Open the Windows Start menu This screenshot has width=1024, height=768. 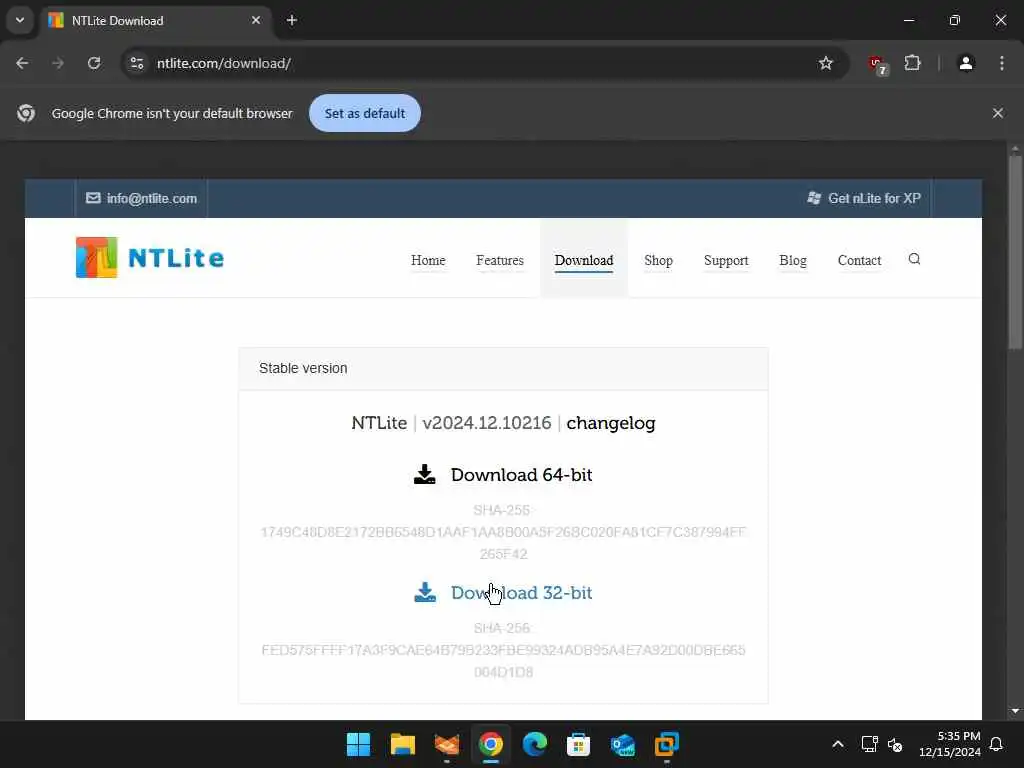(358, 744)
